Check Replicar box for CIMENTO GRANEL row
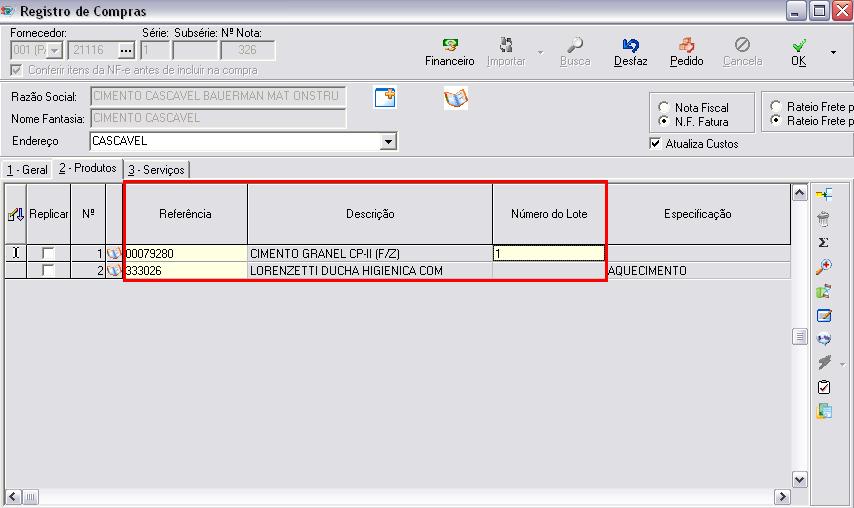 coord(48,254)
